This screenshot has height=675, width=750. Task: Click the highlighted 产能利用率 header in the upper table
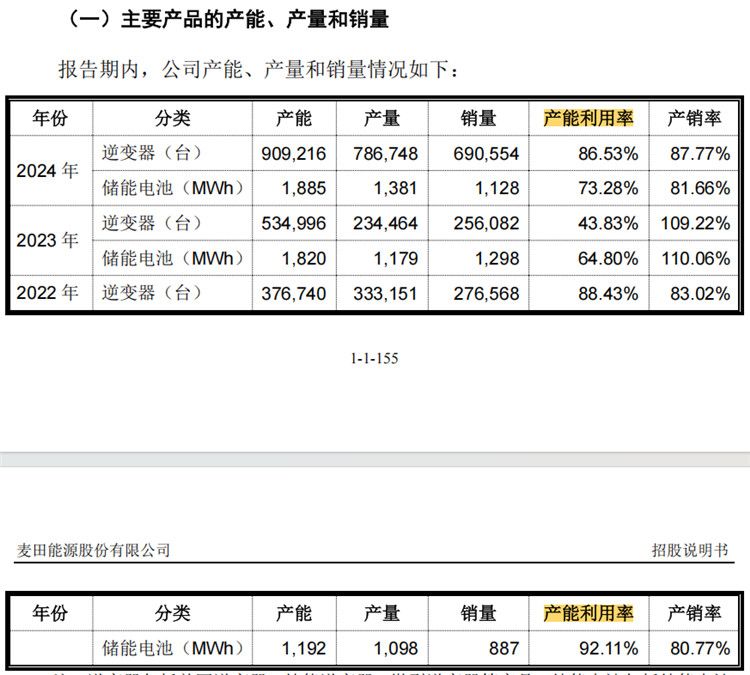(588, 118)
